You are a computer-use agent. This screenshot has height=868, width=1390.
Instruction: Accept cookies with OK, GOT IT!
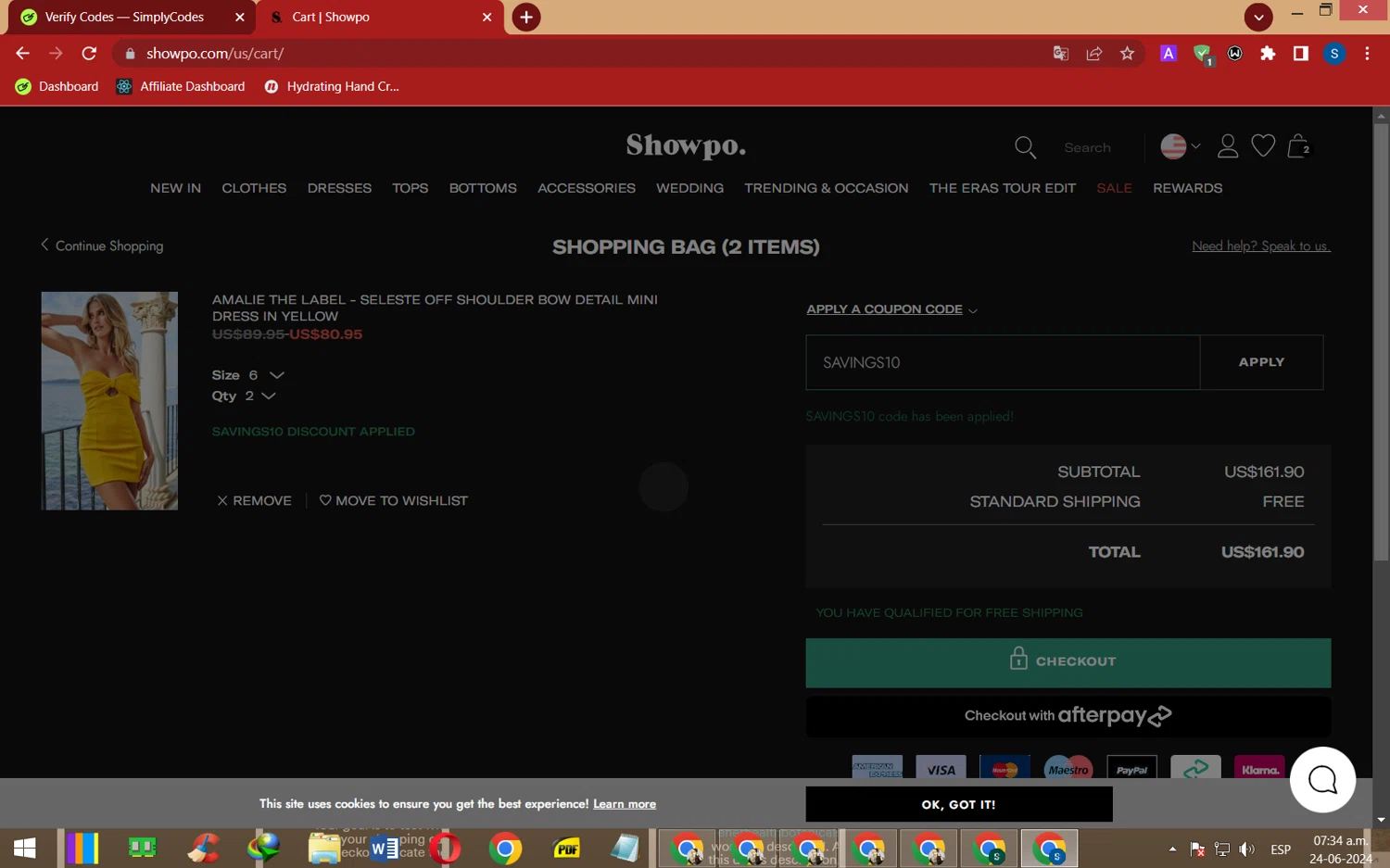tap(959, 804)
